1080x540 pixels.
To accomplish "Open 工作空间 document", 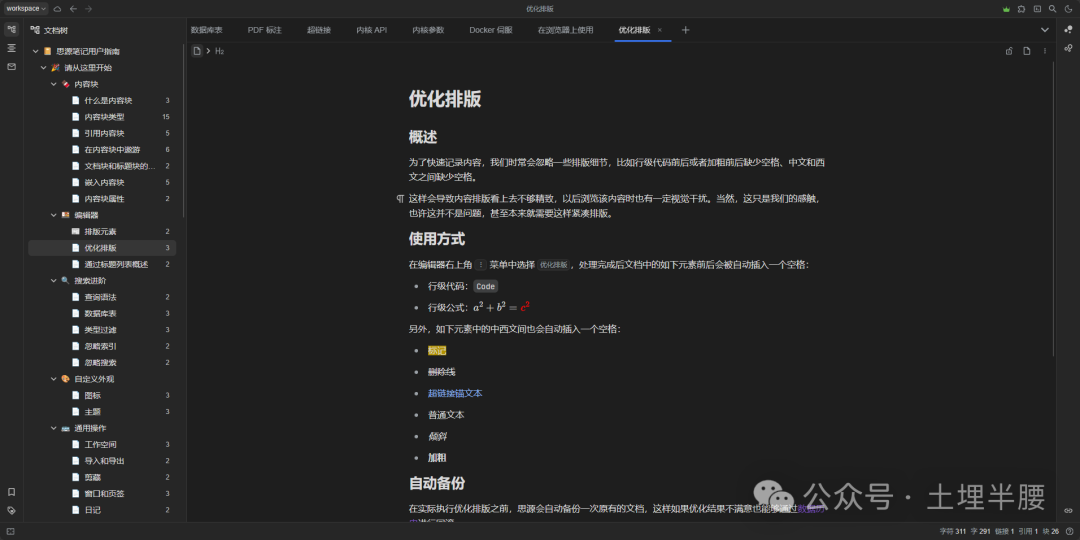I will click(x=102, y=444).
